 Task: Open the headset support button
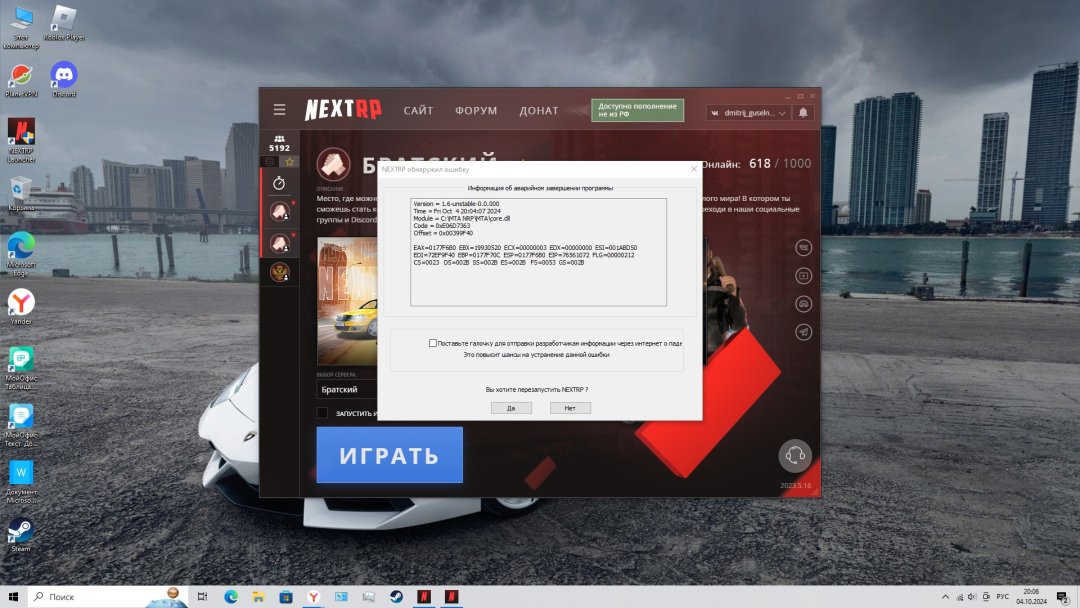click(795, 455)
